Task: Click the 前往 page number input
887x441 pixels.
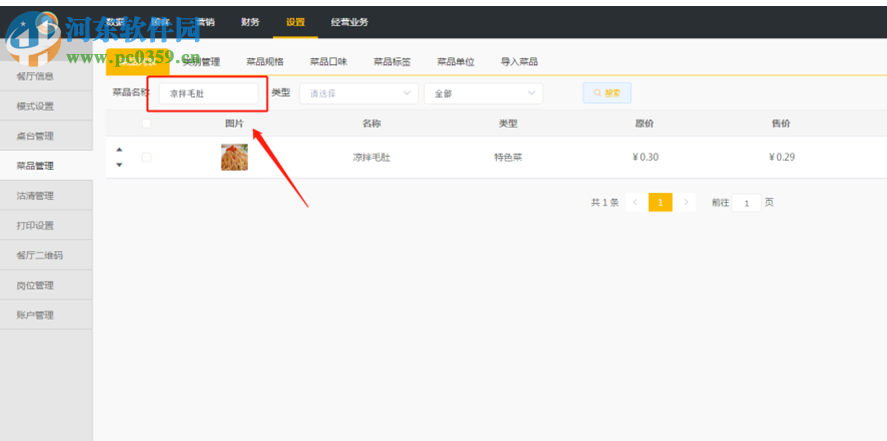Action: pos(747,203)
